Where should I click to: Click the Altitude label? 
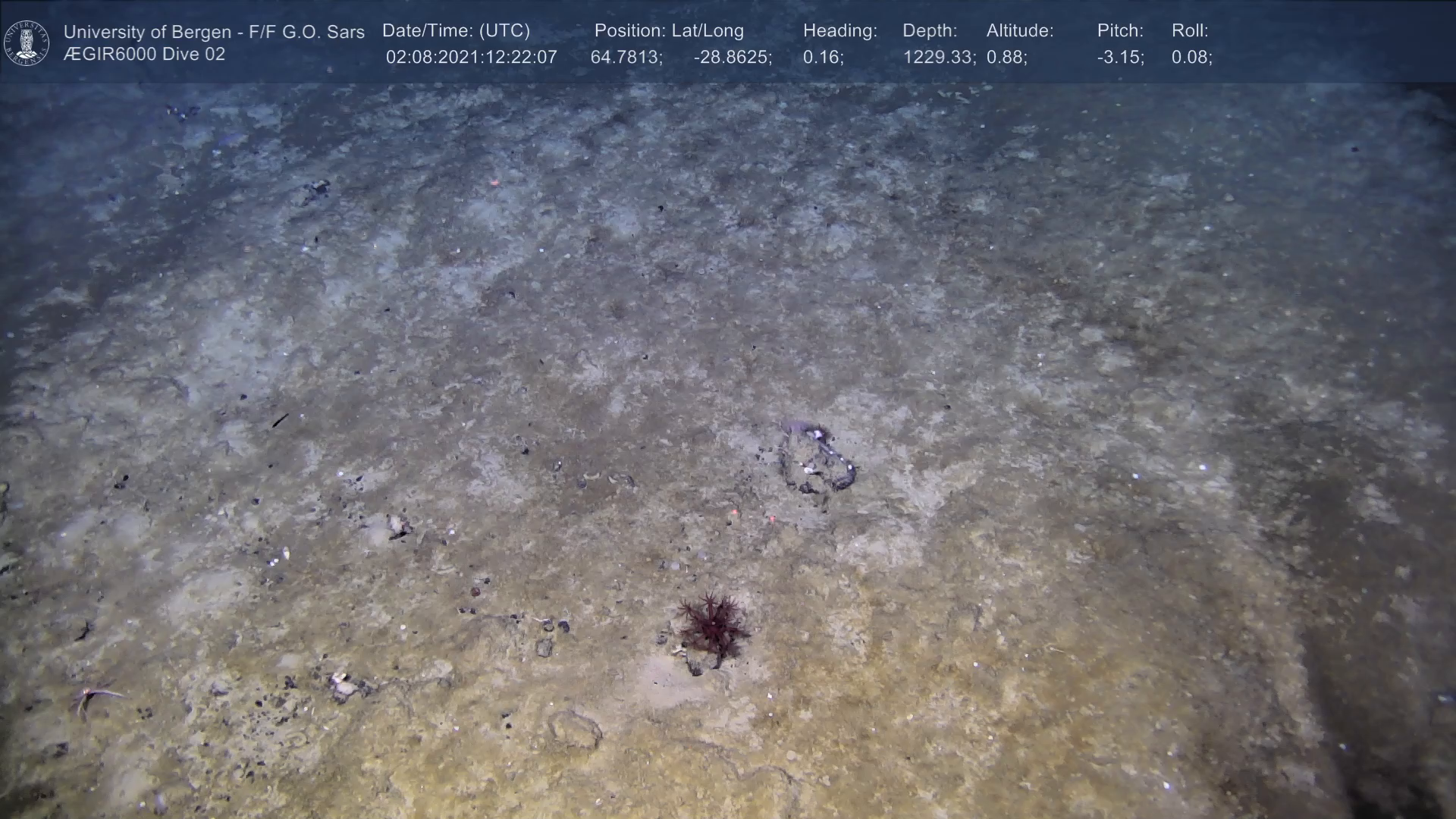(x=1020, y=31)
